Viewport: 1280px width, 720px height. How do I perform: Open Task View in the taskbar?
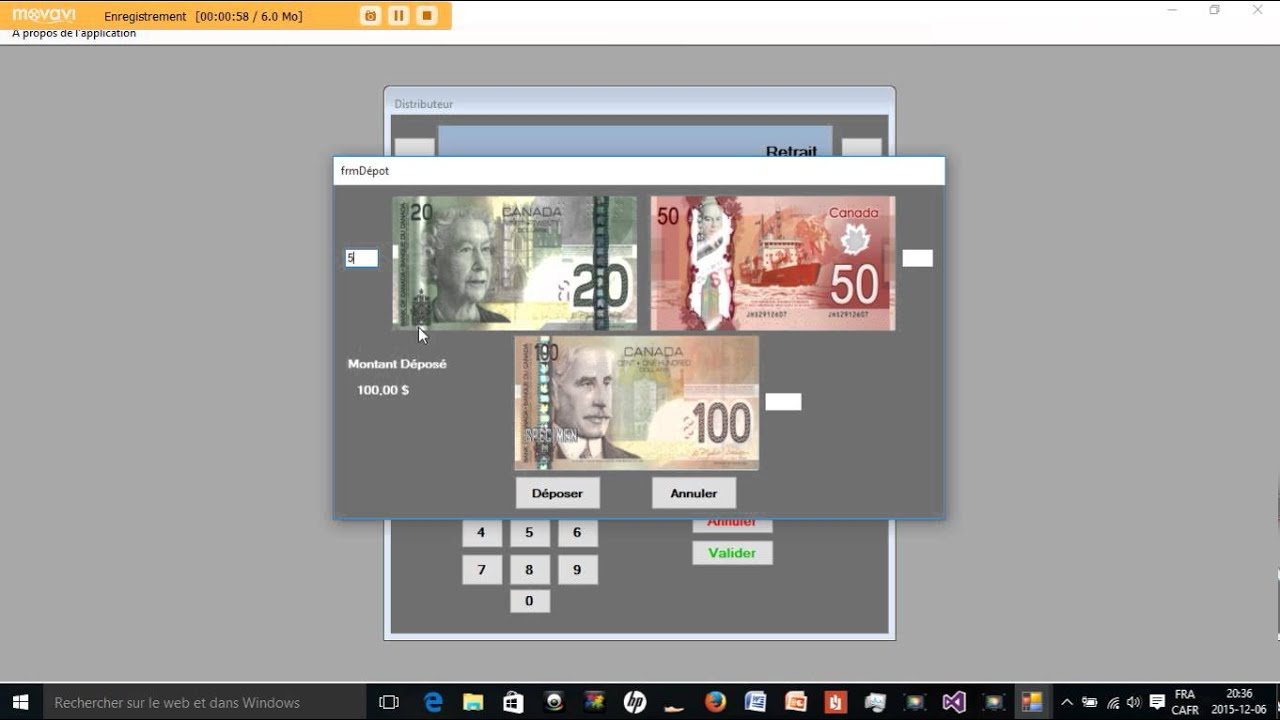coord(389,702)
